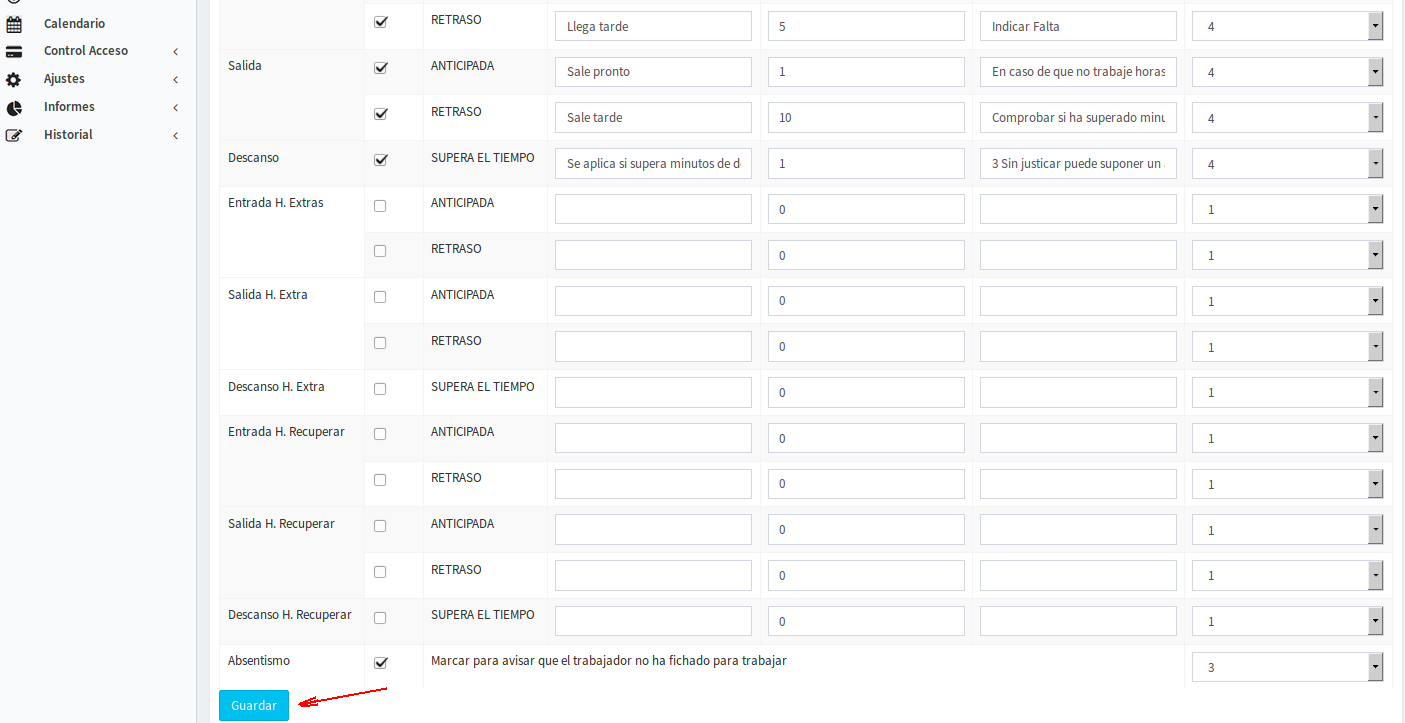Click the Comprobar si ha superado field
This screenshot has height=723, width=1405.
pyautogui.click(x=1078, y=118)
